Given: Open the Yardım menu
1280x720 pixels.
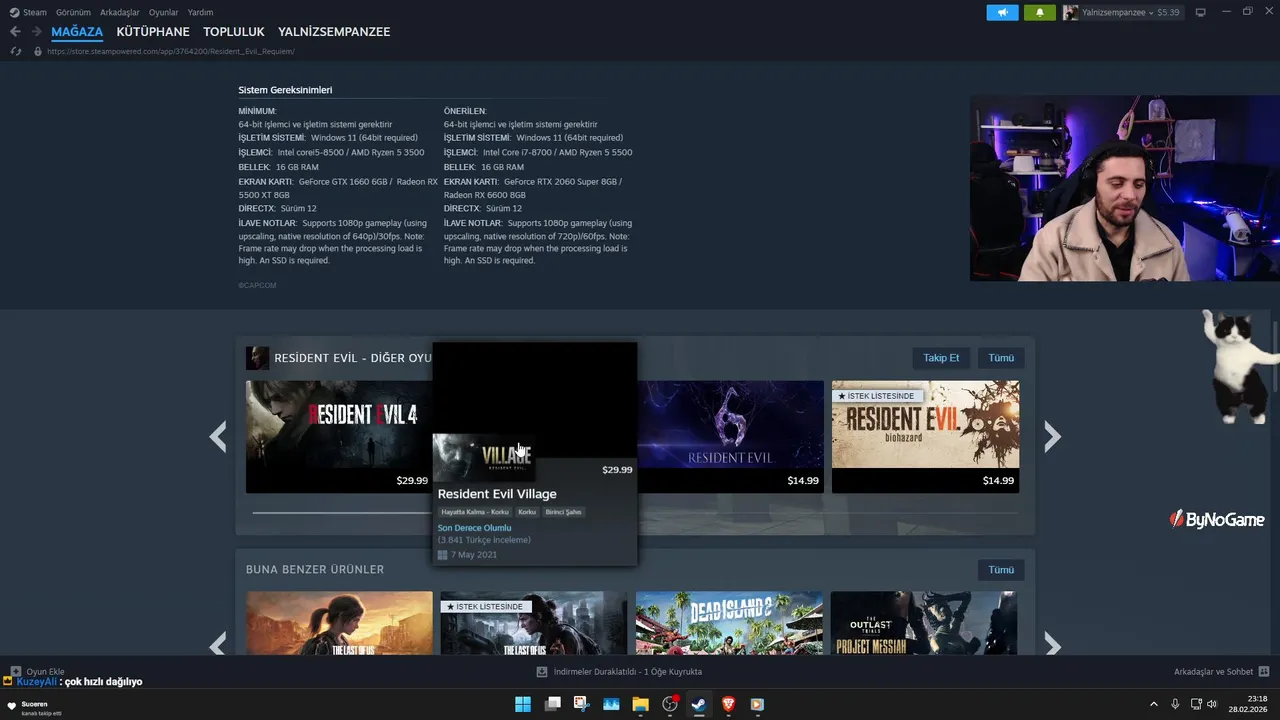Looking at the screenshot, I should [x=200, y=12].
